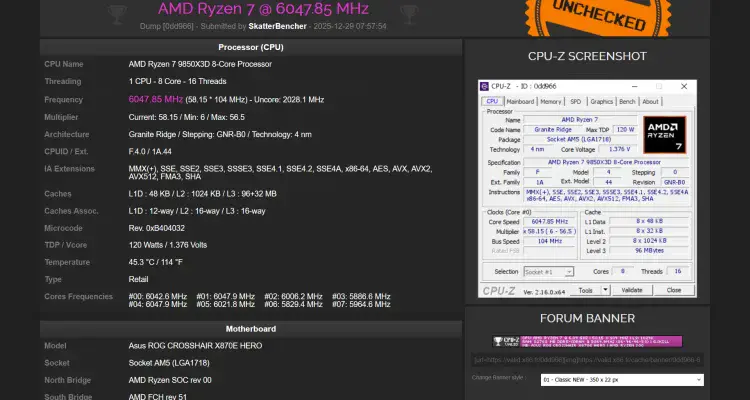Click the Type value Retail
This screenshot has width=750, height=400.
coord(138,279)
